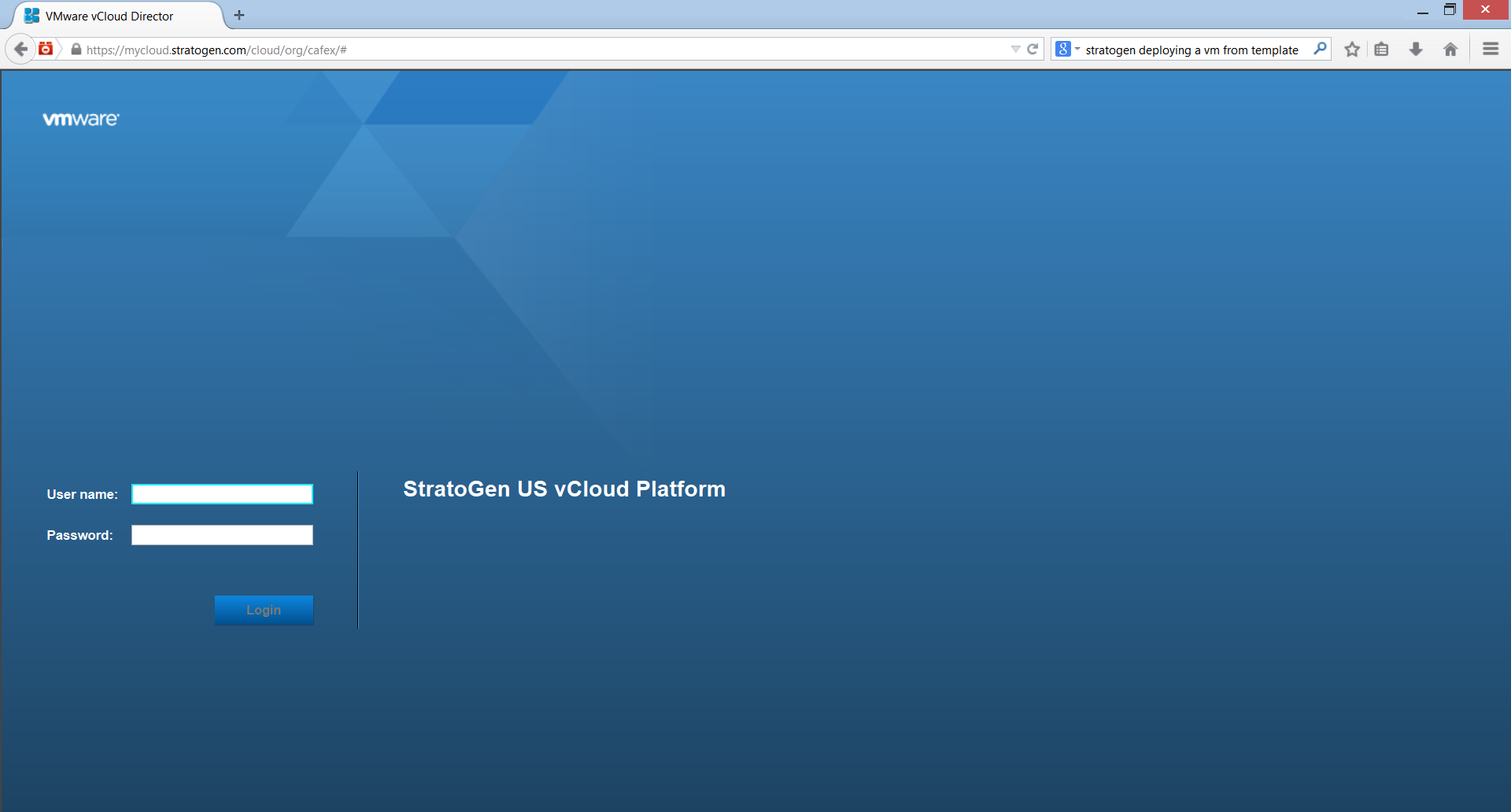Focus the Password input field
Image resolution: width=1511 pixels, height=812 pixels.
coord(222,535)
